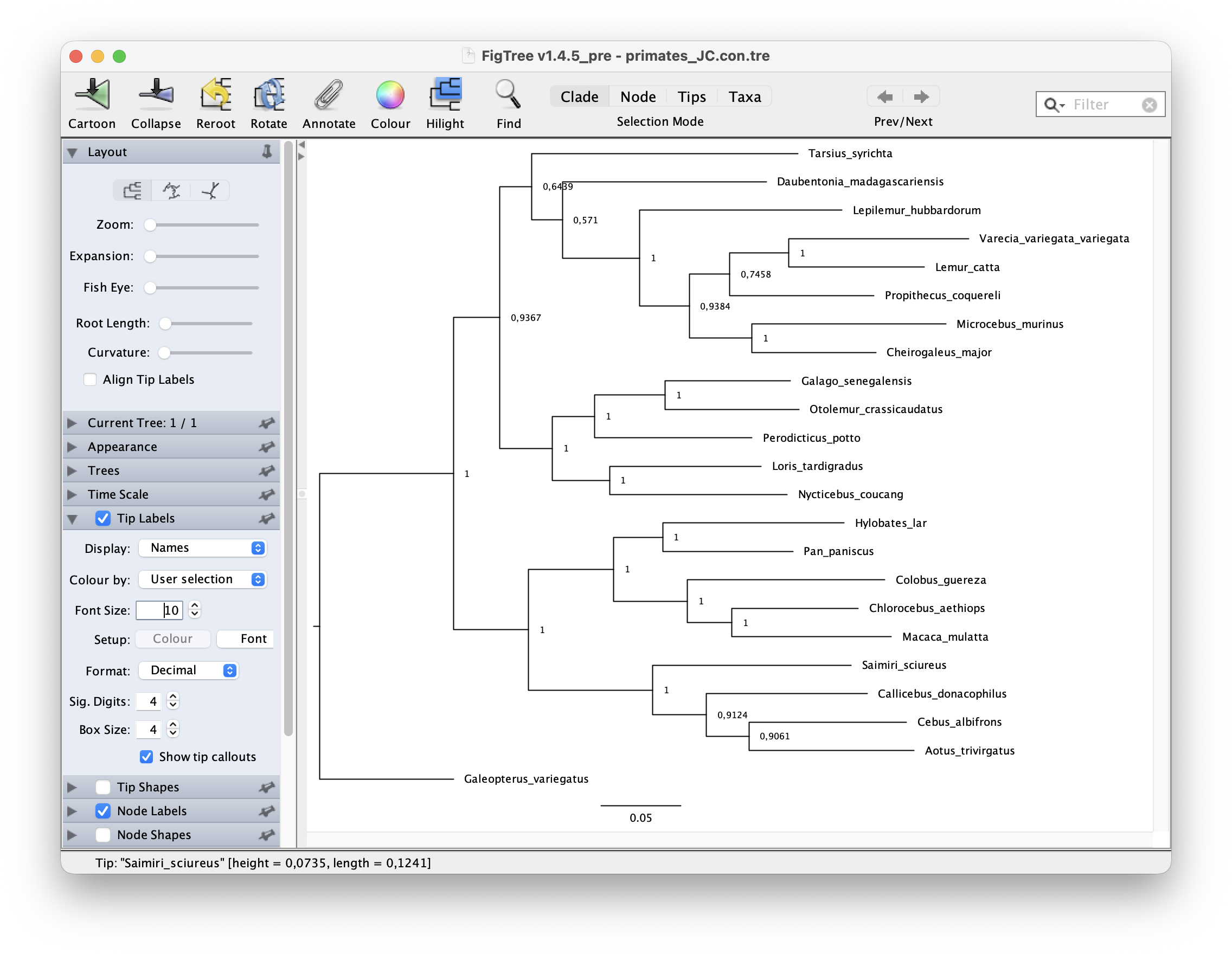Image resolution: width=1232 pixels, height=954 pixels.
Task: Enable Align Tip Labels checkbox
Action: [90, 379]
